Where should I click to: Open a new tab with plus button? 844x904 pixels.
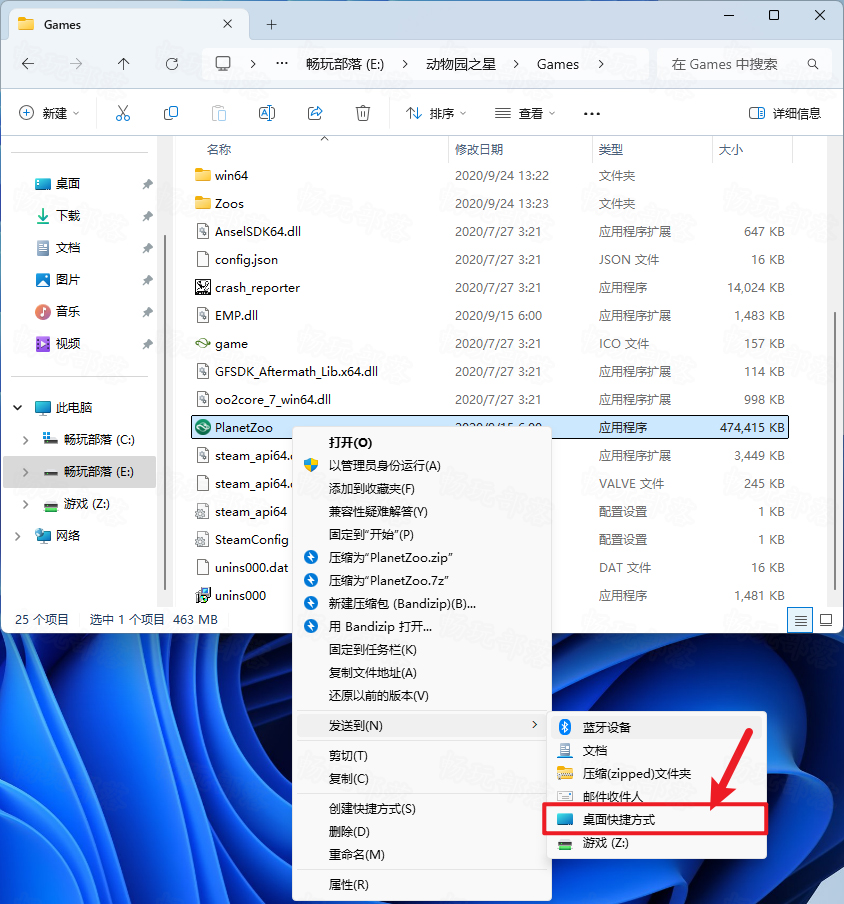click(x=272, y=24)
